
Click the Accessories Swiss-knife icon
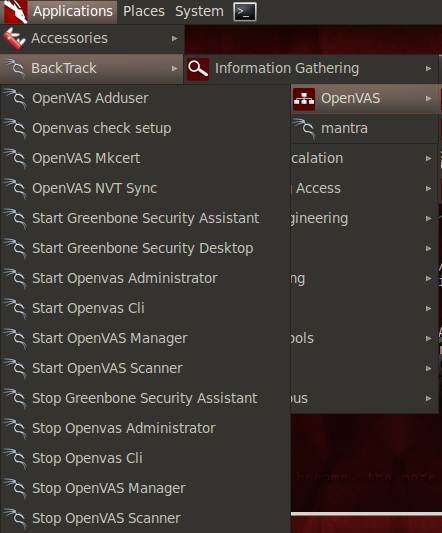14,38
